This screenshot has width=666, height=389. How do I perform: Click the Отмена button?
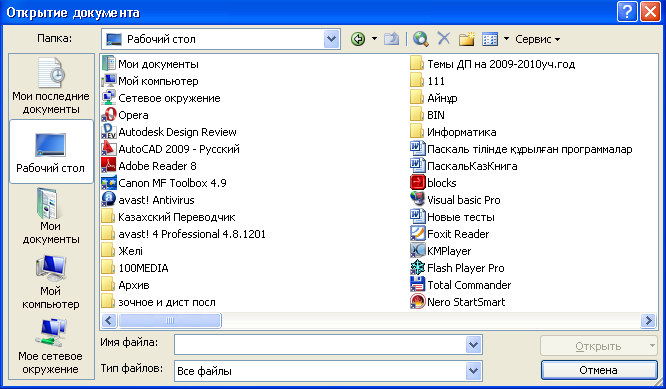(599, 370)
